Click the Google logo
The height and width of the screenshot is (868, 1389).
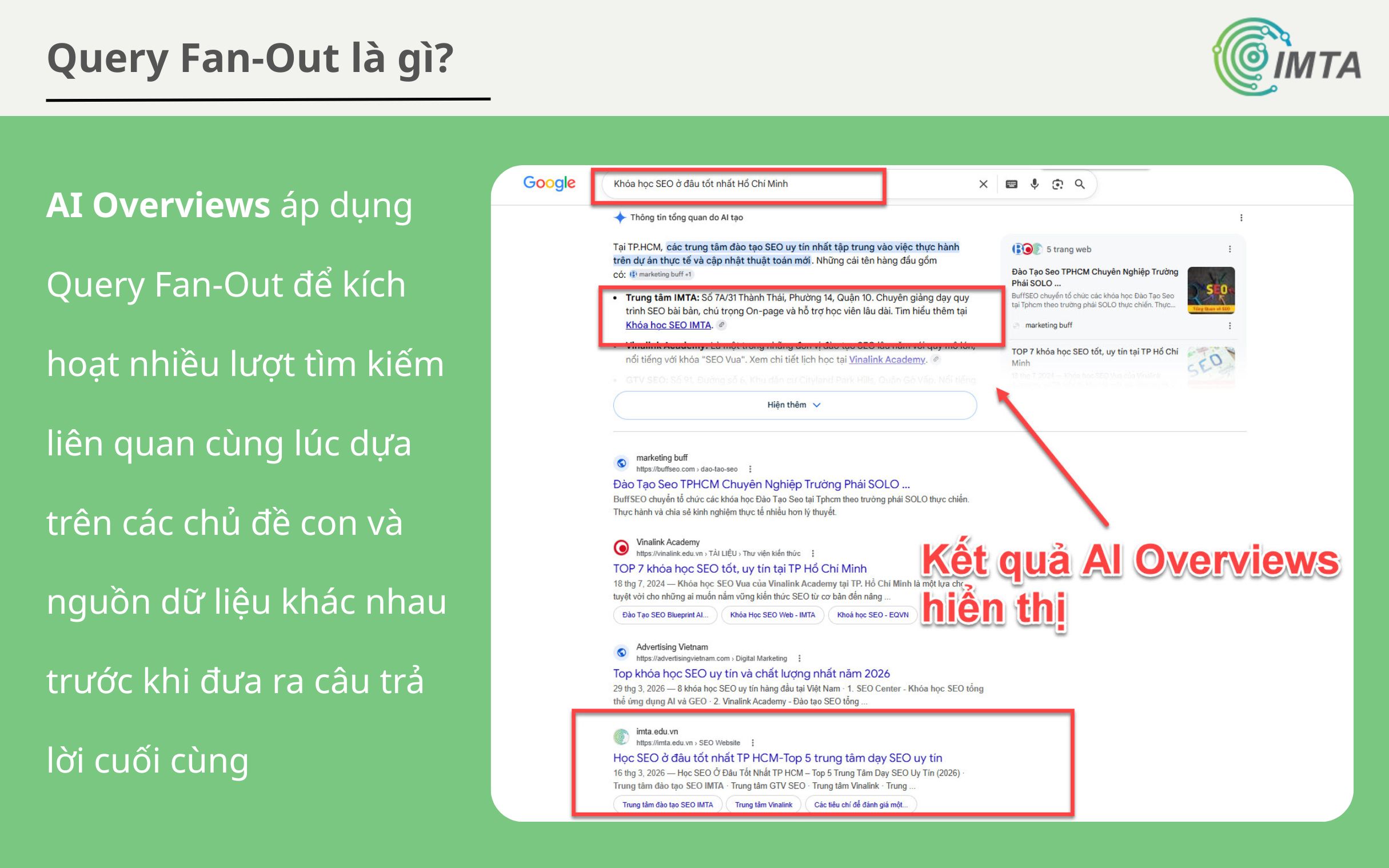pyautogui.click(x=549, y=183)
